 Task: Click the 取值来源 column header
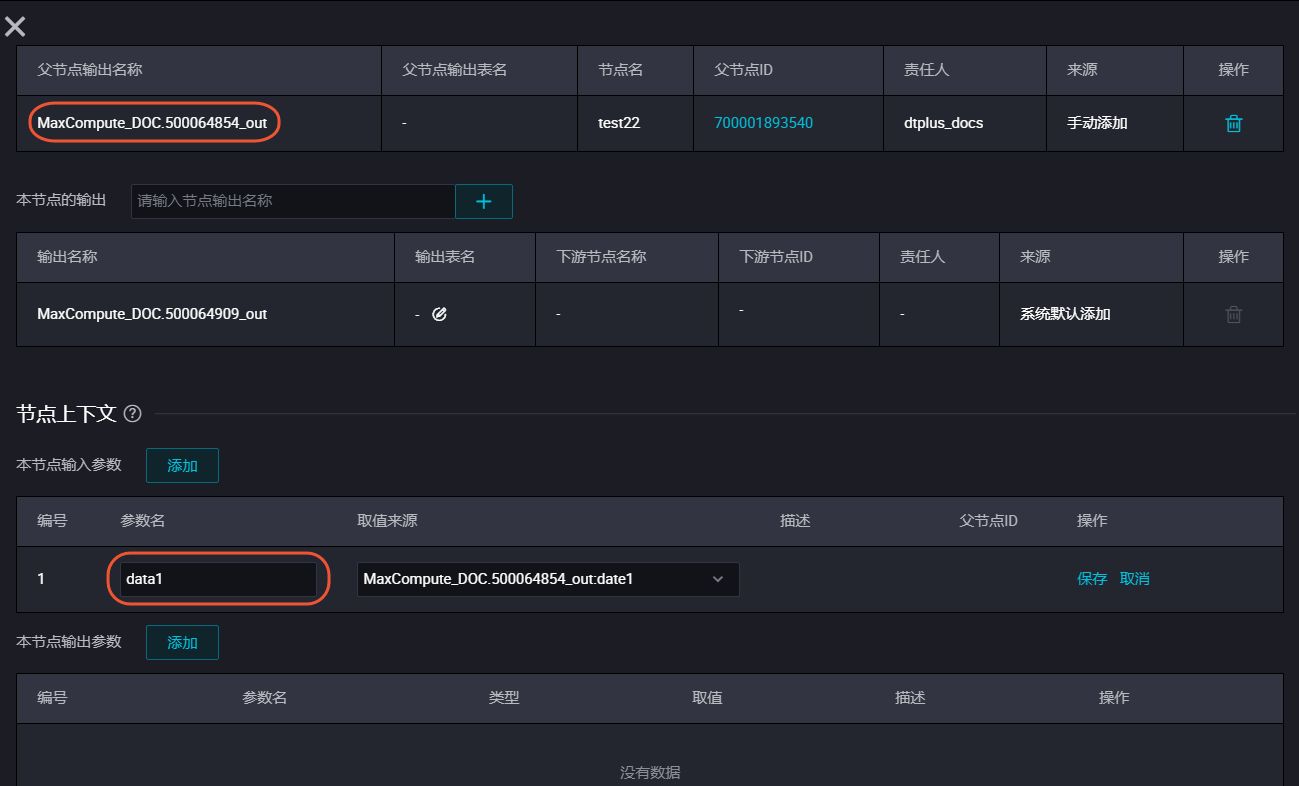pos(387,521)
